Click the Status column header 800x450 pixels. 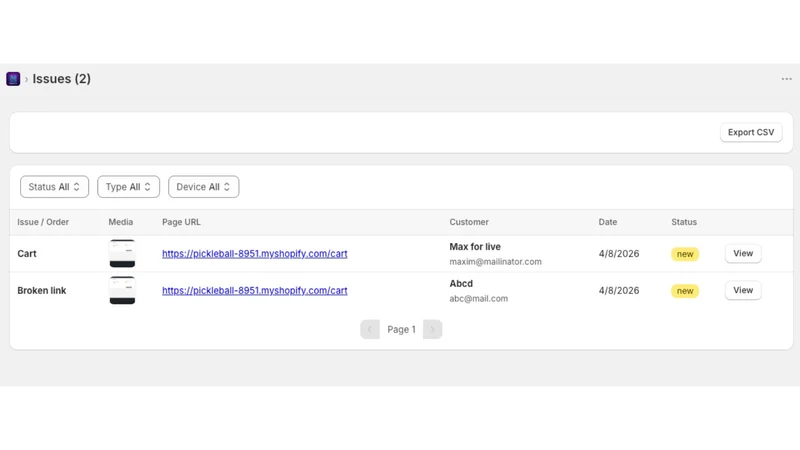tap(684, 222)
